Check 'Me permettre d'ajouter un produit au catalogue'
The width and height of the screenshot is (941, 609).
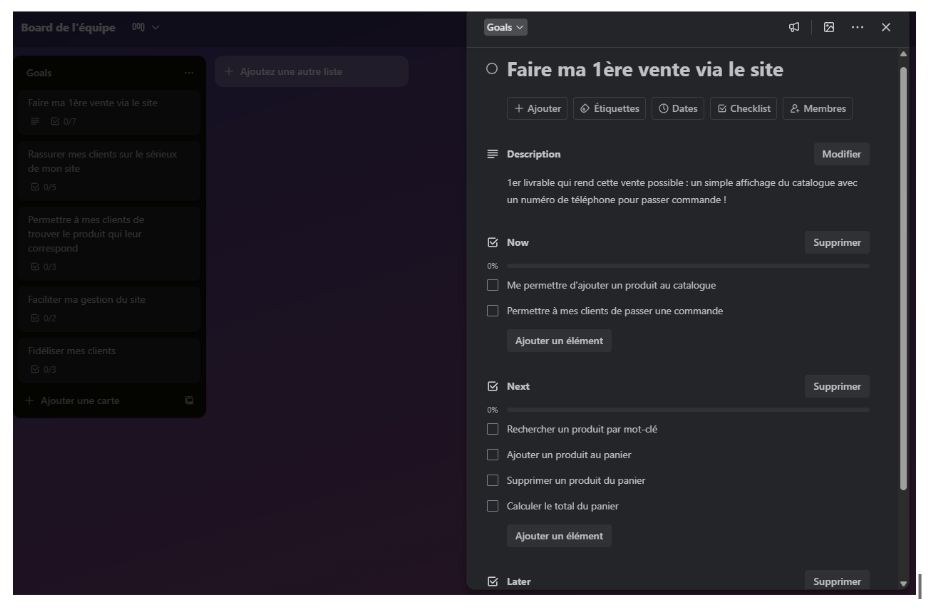492,285
